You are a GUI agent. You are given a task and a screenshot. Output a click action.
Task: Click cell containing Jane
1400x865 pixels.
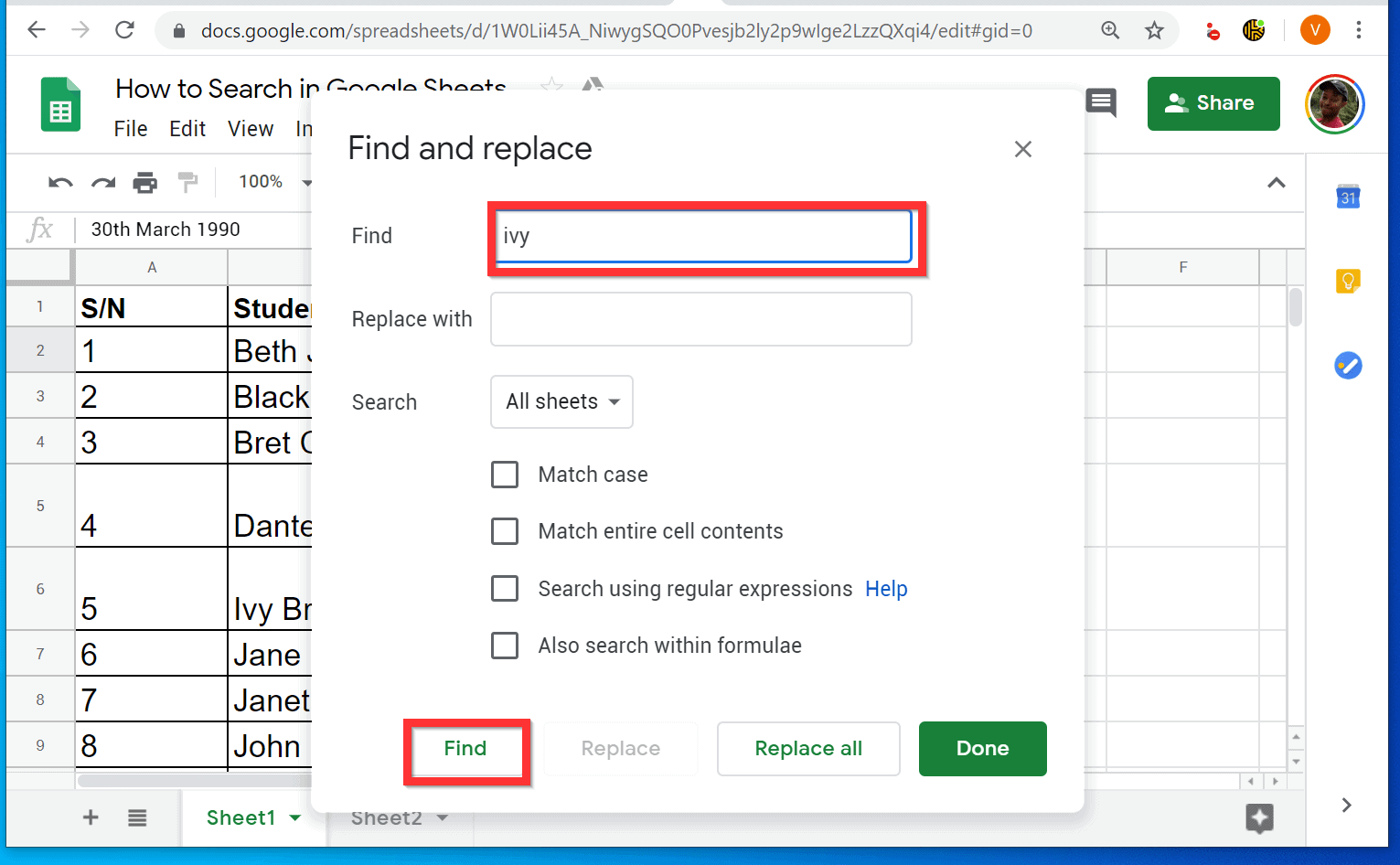[x=271, y=654]
